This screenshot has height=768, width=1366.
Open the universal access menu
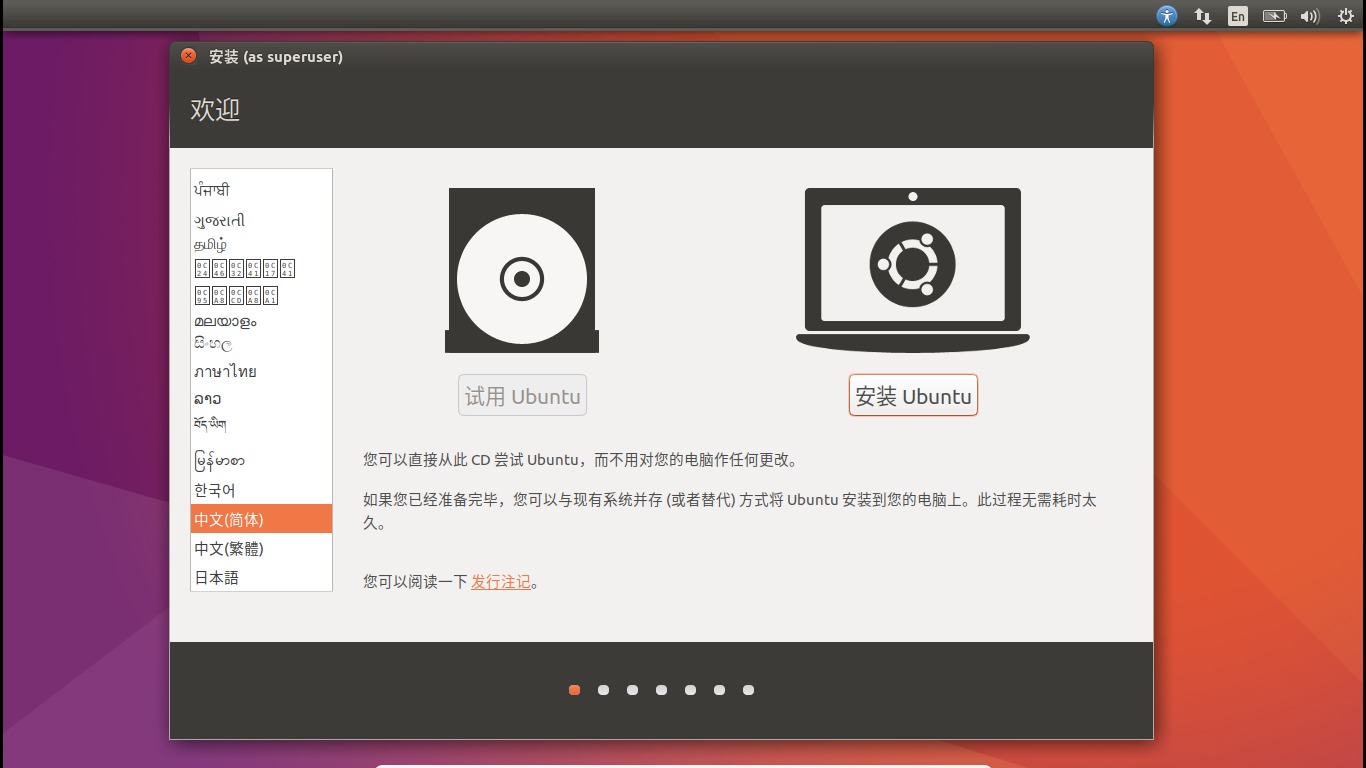(1167, 15)
